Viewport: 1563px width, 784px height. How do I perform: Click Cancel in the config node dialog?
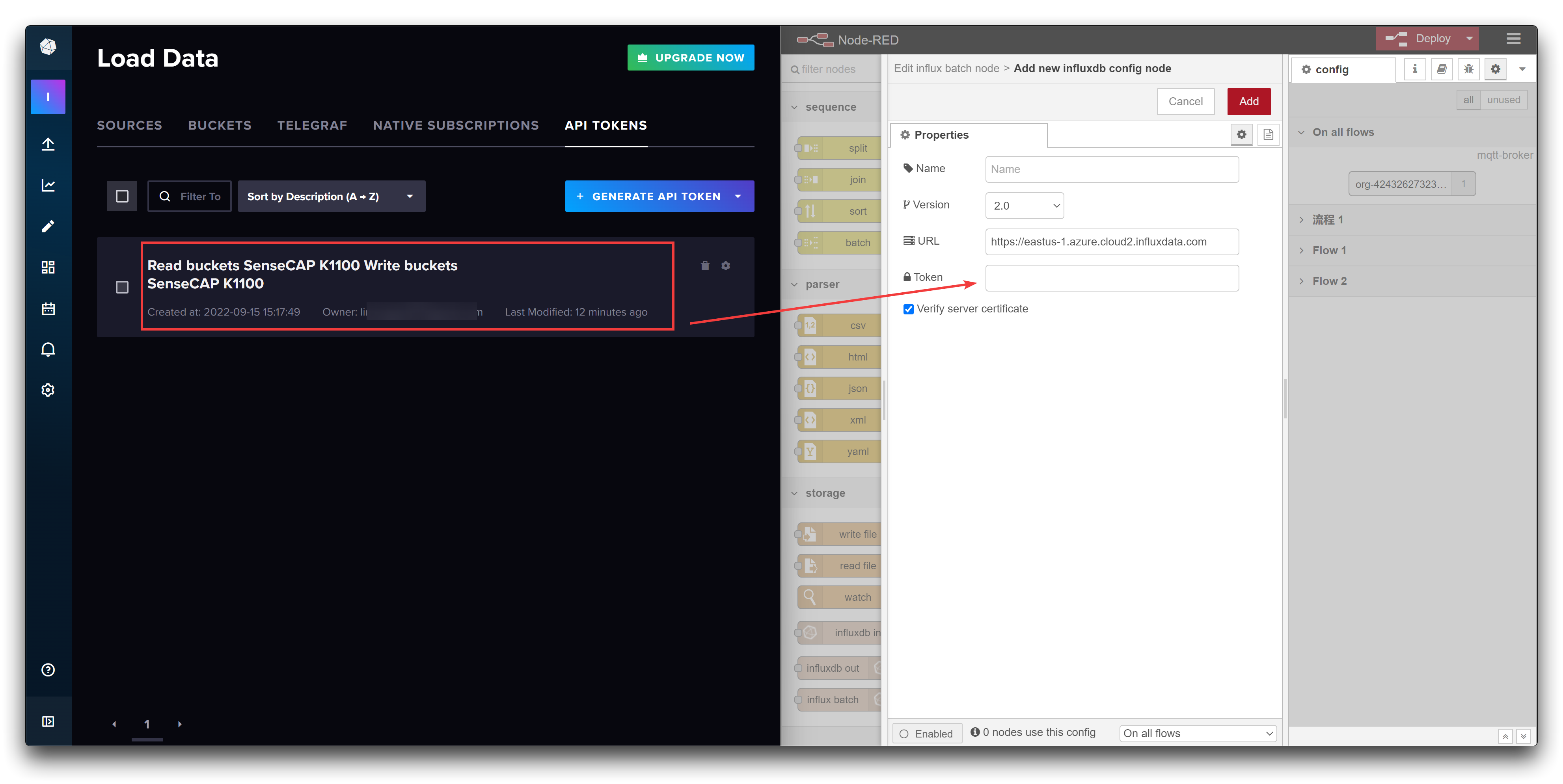(x=1185, y=102)
